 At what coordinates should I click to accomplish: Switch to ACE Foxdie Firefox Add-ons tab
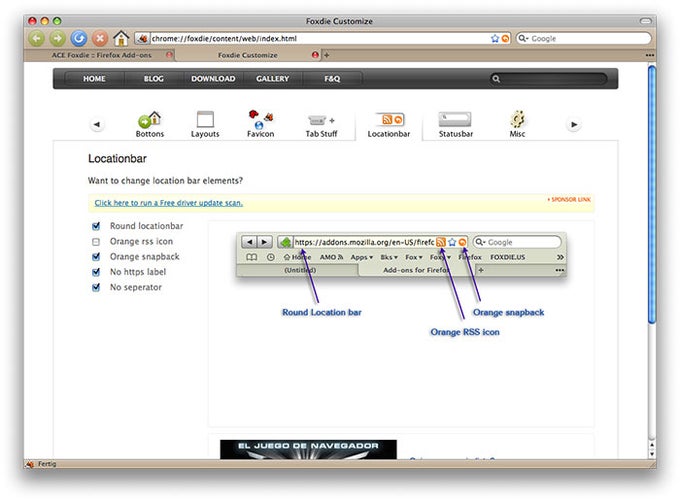coord(101,55)
